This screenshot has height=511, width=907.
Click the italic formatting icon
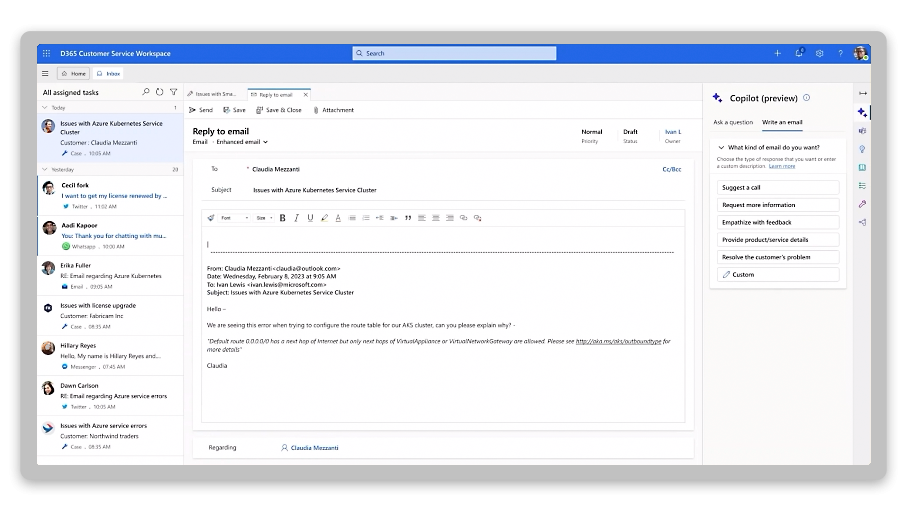[296, 217]
